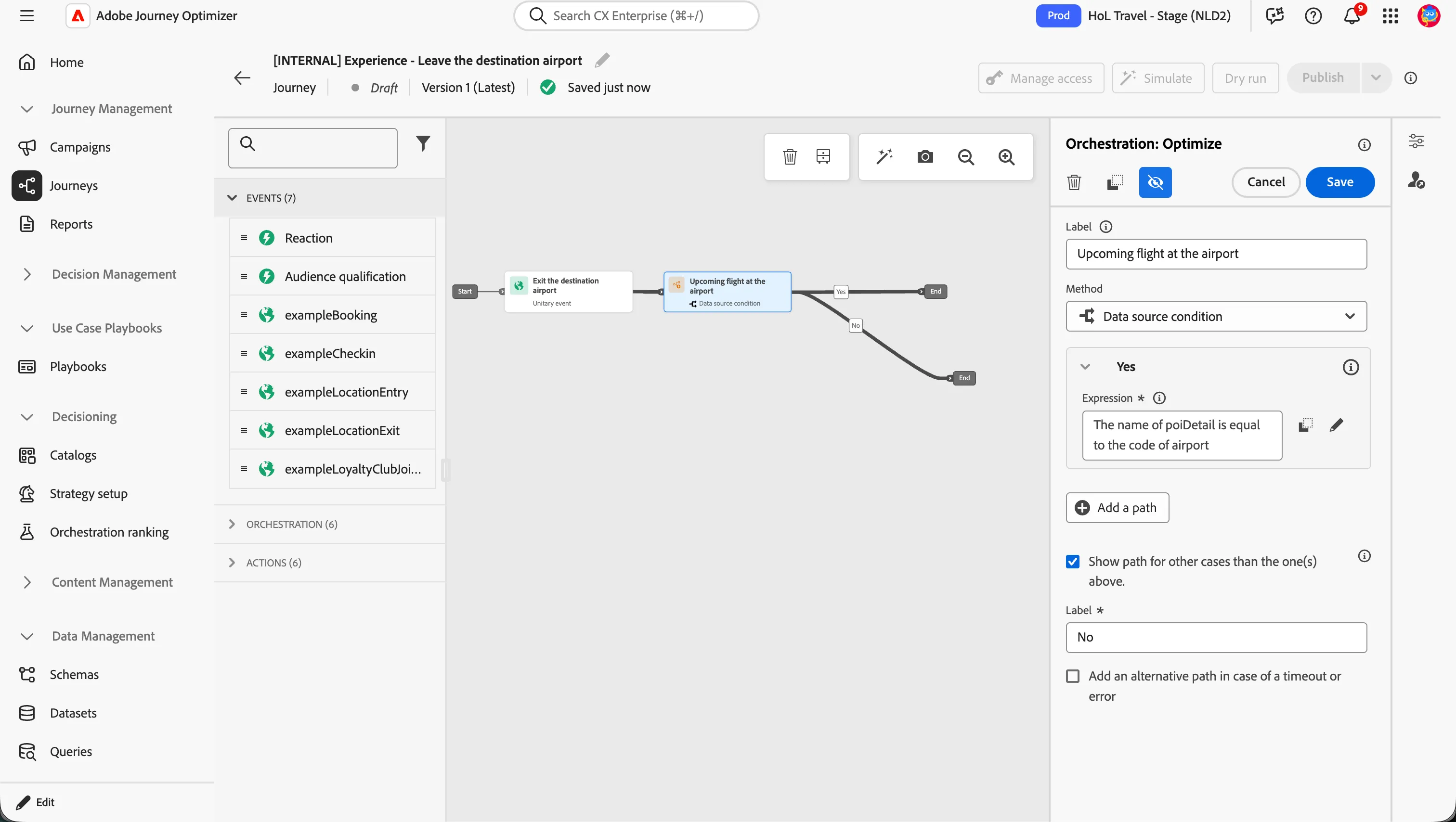The image size is (1456, 822).
Task: Go to Playbooks in the sidebar
Action: (x=78, y=366)
